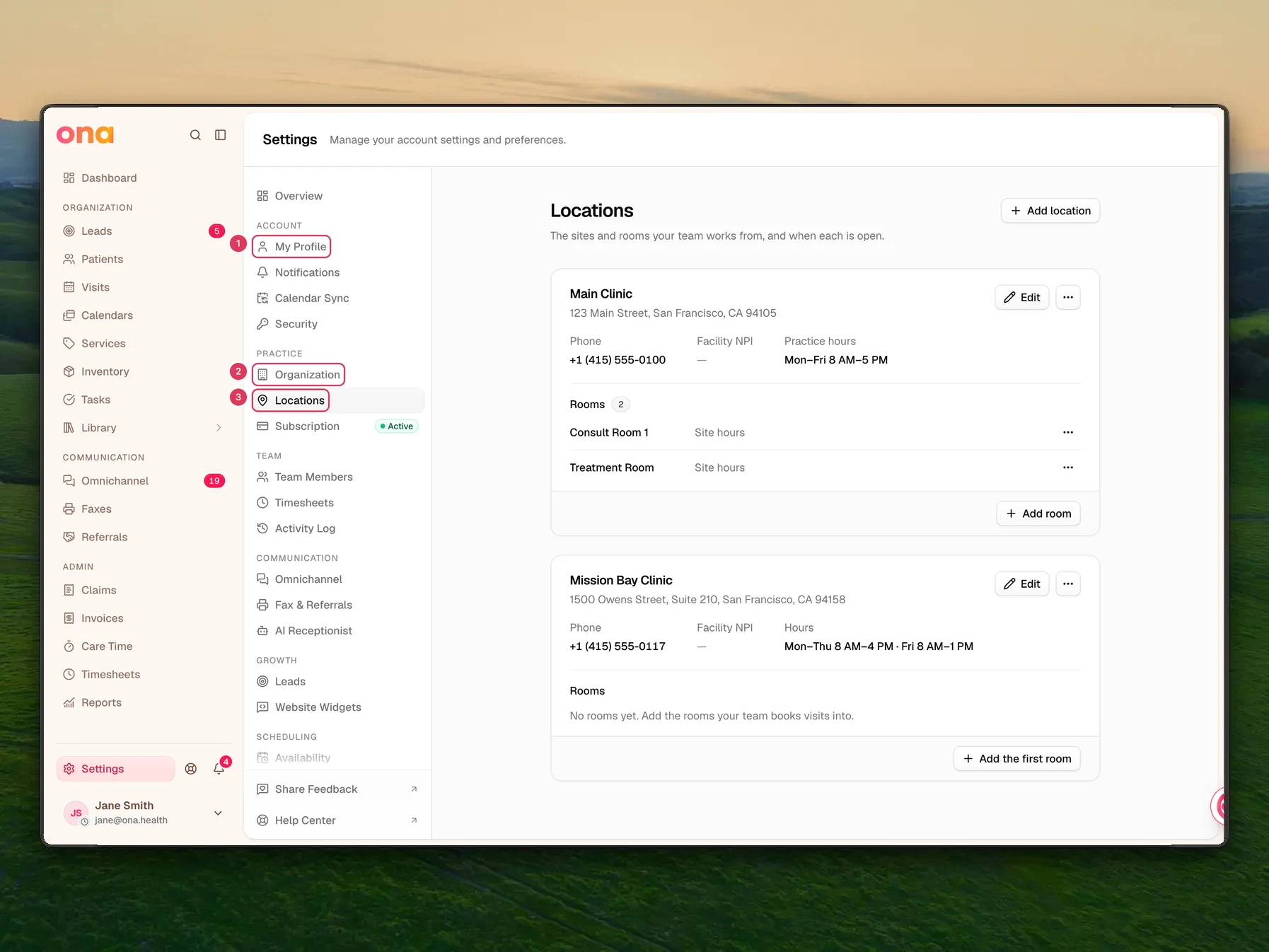Open more options for Mission Bay Clinic

coord(1068,584)
